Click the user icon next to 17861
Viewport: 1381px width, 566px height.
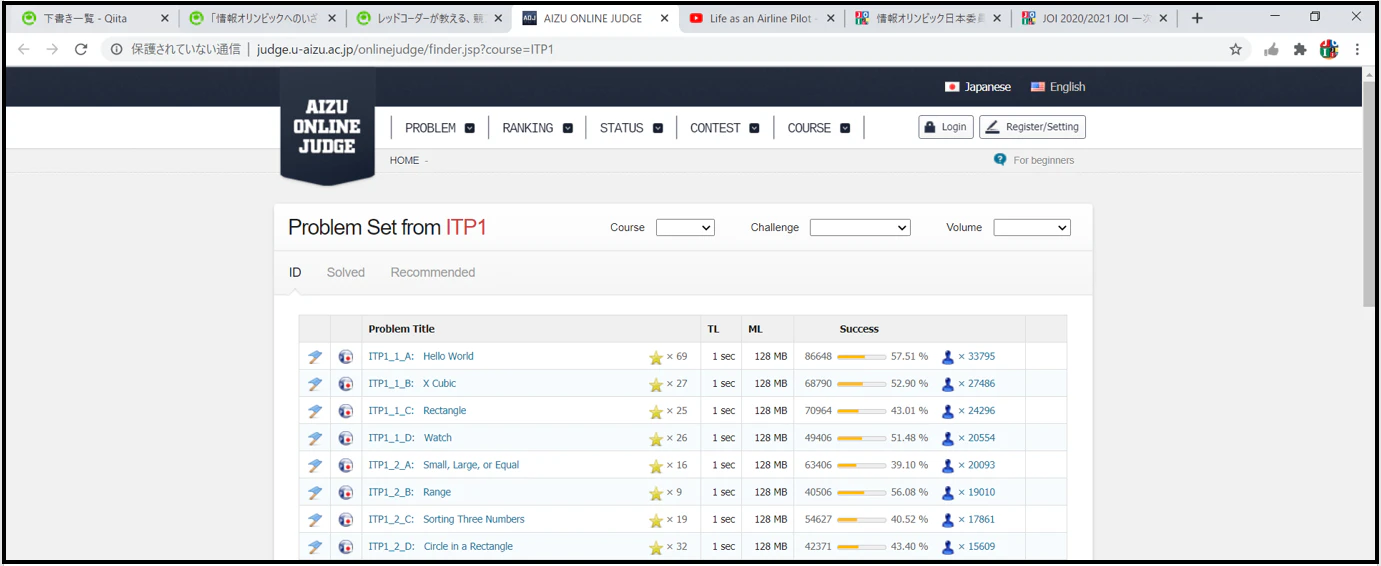tap(948, 520)
